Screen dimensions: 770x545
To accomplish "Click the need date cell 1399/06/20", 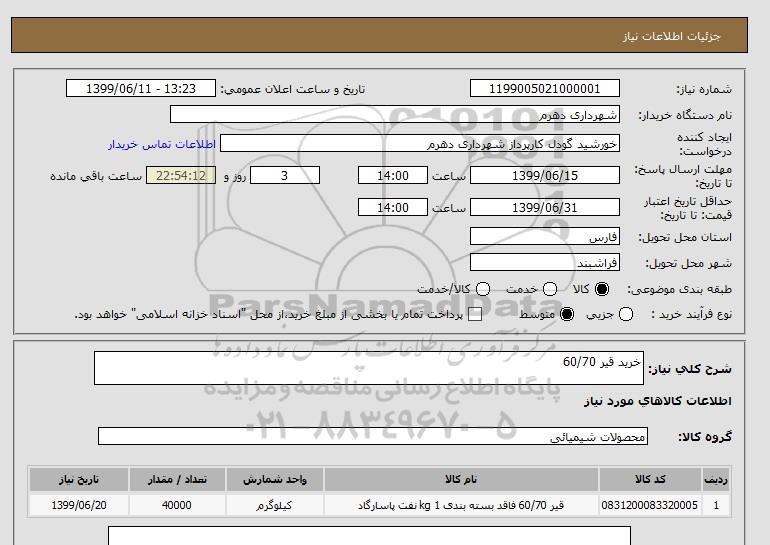I will 79,505.
